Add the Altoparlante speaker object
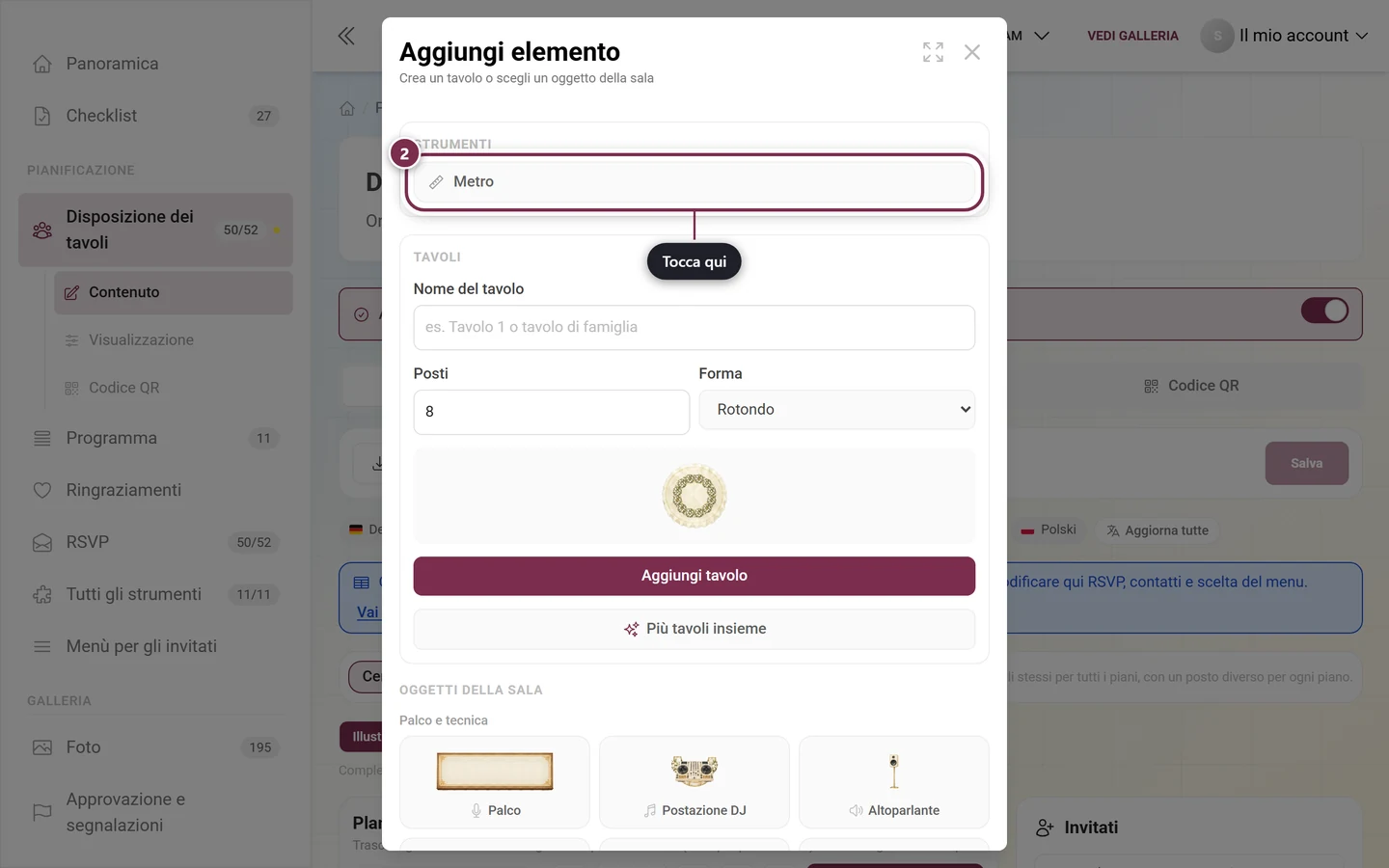Screen dimensions: 1389x868 [x=893, y=782]
